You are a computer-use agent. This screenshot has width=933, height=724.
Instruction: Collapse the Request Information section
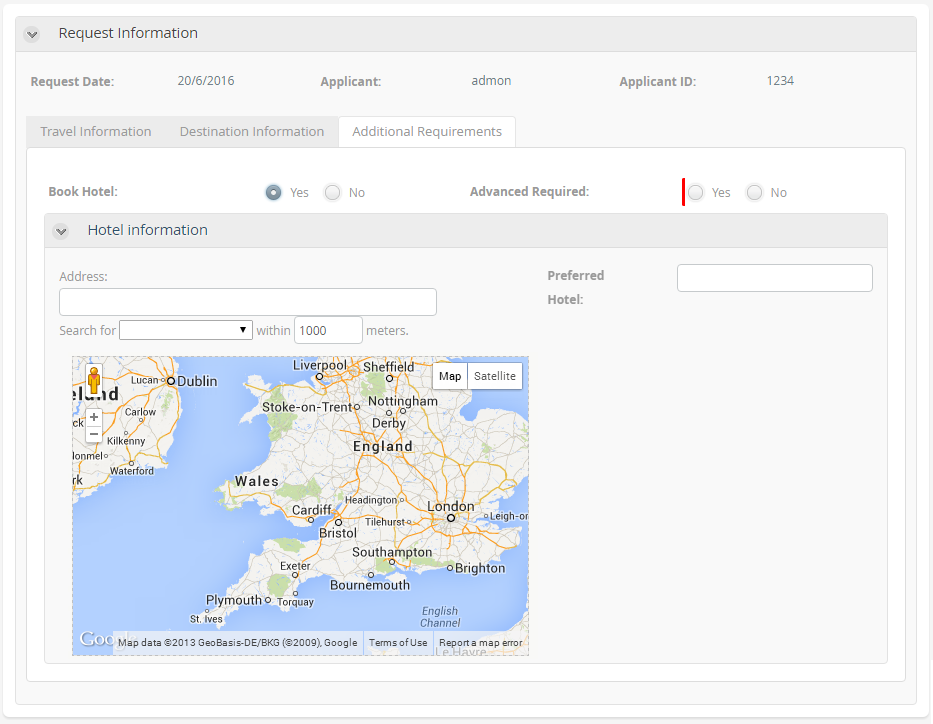[32, 34]
